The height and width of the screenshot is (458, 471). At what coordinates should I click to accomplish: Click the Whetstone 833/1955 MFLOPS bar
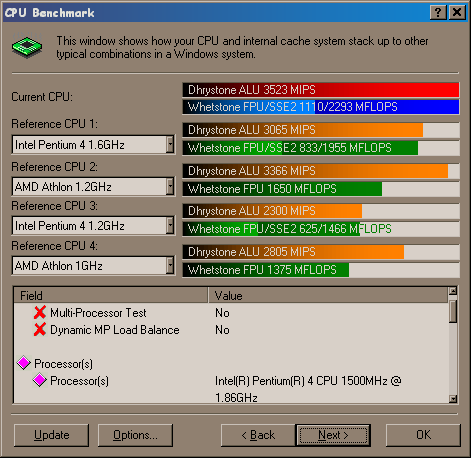pyautogui.click(x=321, y=148)
